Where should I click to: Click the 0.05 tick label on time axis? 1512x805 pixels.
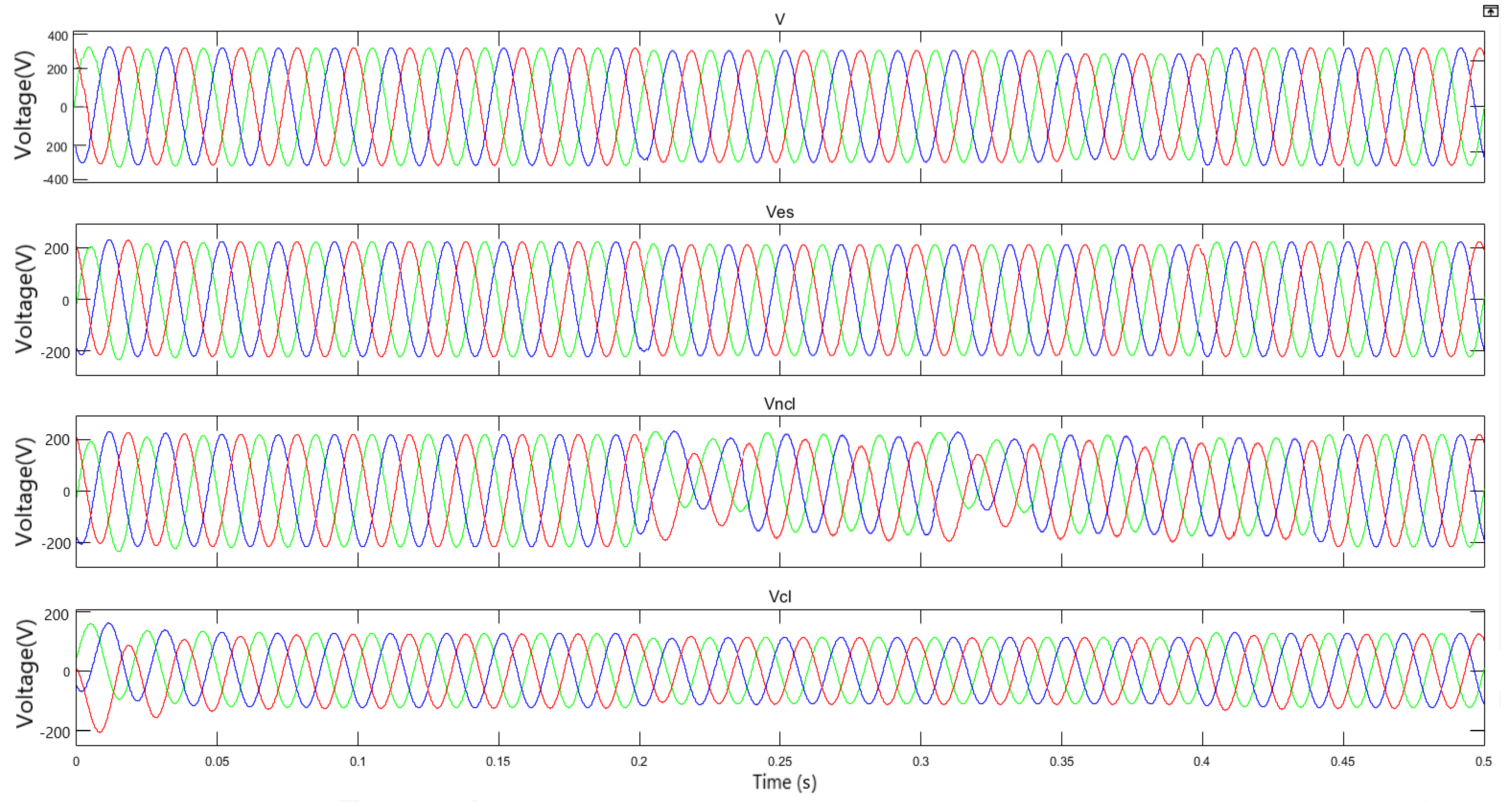click(217, 761)
